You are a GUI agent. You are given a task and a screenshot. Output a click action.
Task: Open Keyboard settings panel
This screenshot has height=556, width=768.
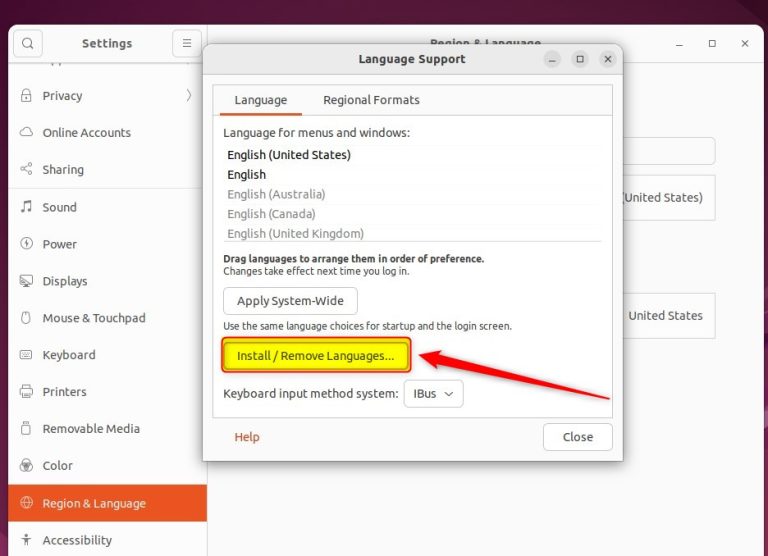107,355
